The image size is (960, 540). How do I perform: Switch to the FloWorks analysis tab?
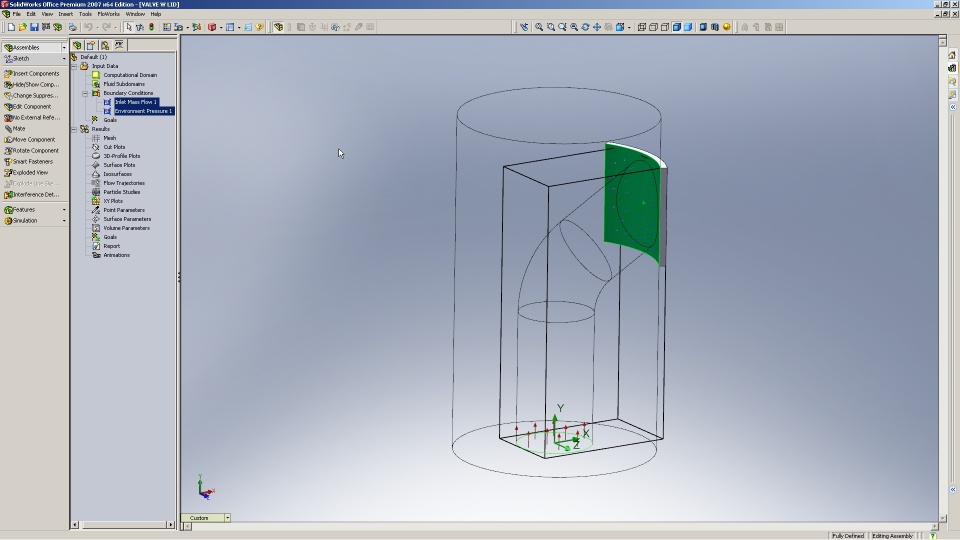119,45
